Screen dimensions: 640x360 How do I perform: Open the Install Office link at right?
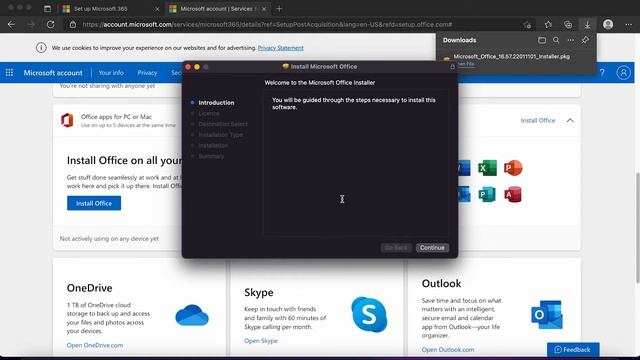538,120
